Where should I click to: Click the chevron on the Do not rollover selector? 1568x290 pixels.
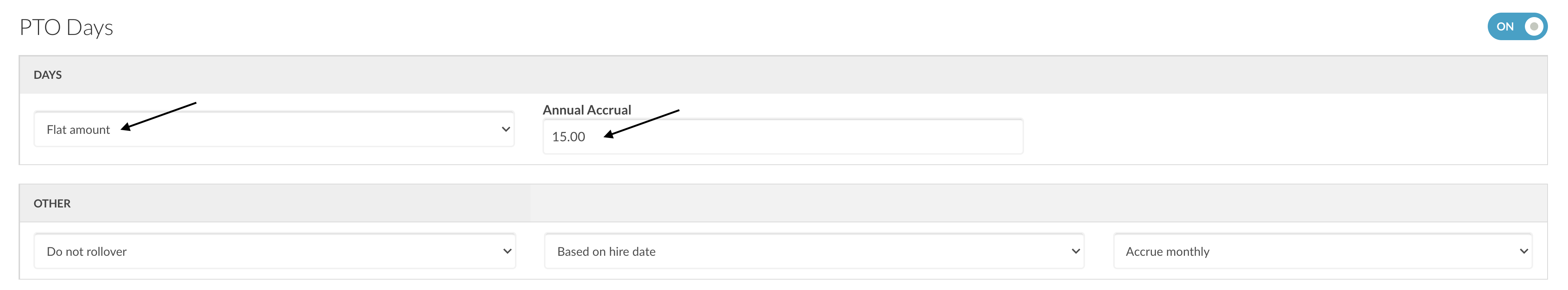(507, 251)
